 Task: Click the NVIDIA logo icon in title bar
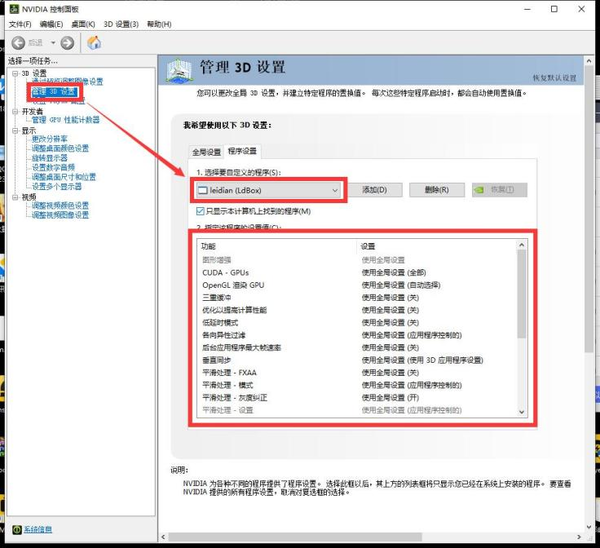coord(14,9)
